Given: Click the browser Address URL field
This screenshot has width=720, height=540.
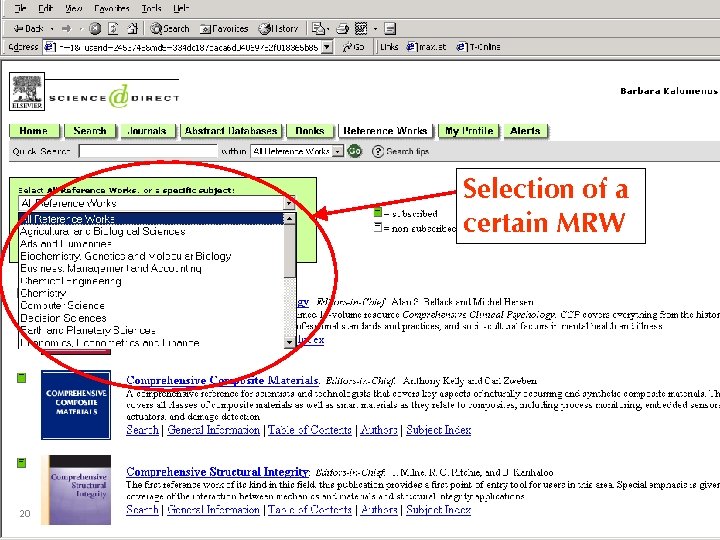Looking at the screenshot, I should click(x=182, y=47).
